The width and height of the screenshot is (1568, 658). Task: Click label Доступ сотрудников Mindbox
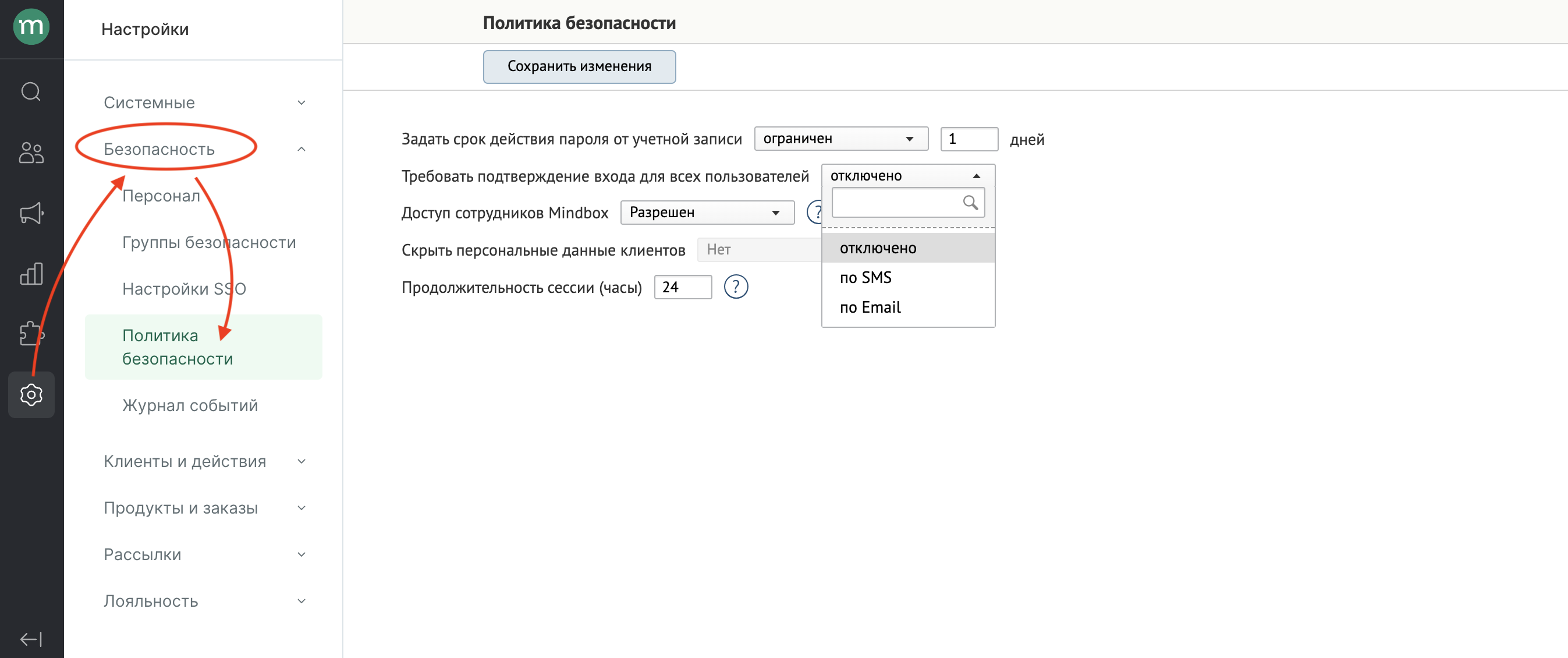505,213
